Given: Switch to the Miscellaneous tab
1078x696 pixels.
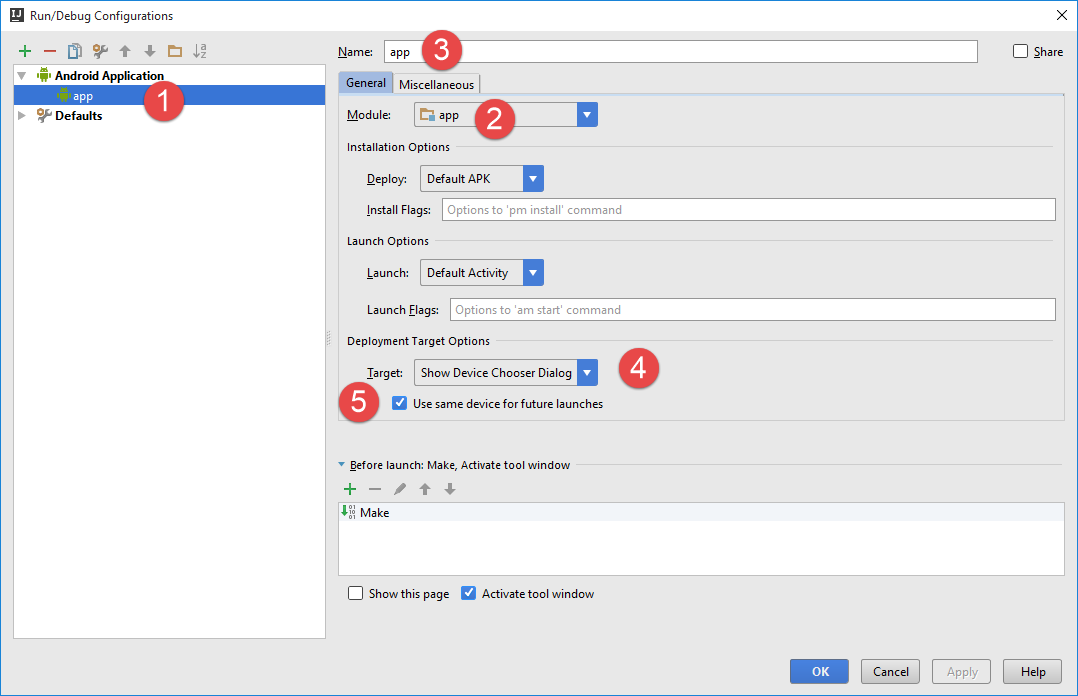Looking at the screenshot, I should tap(436, 84).
